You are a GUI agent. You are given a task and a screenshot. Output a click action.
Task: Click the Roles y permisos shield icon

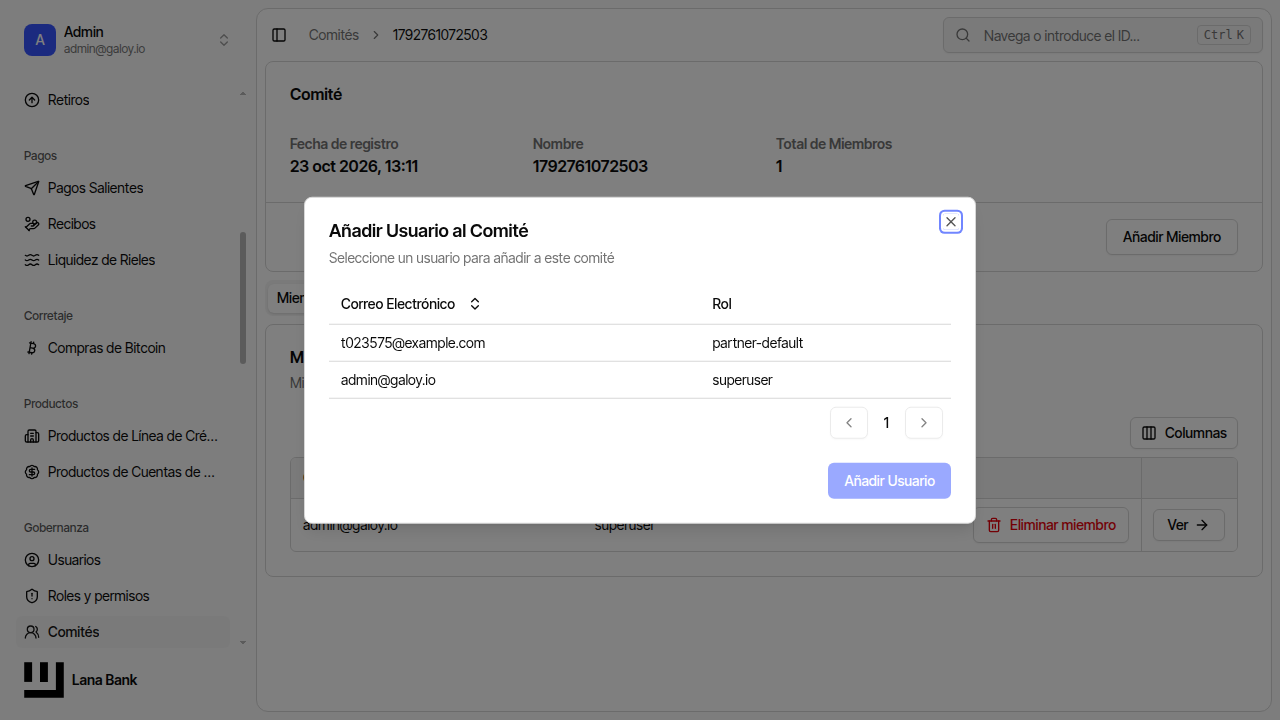click(x=32, y=596)
